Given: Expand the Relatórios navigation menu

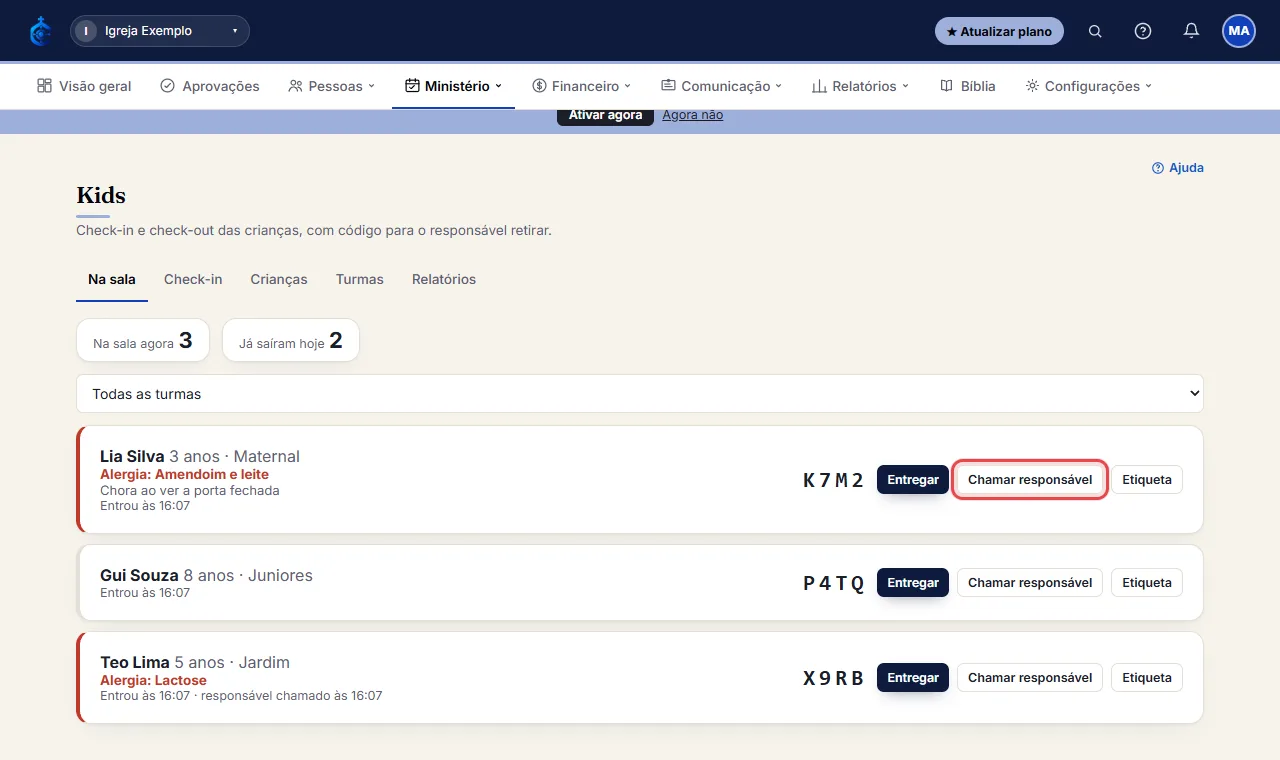Looking at the screenshot, I should pyautogui.click(x=860, y=86).
